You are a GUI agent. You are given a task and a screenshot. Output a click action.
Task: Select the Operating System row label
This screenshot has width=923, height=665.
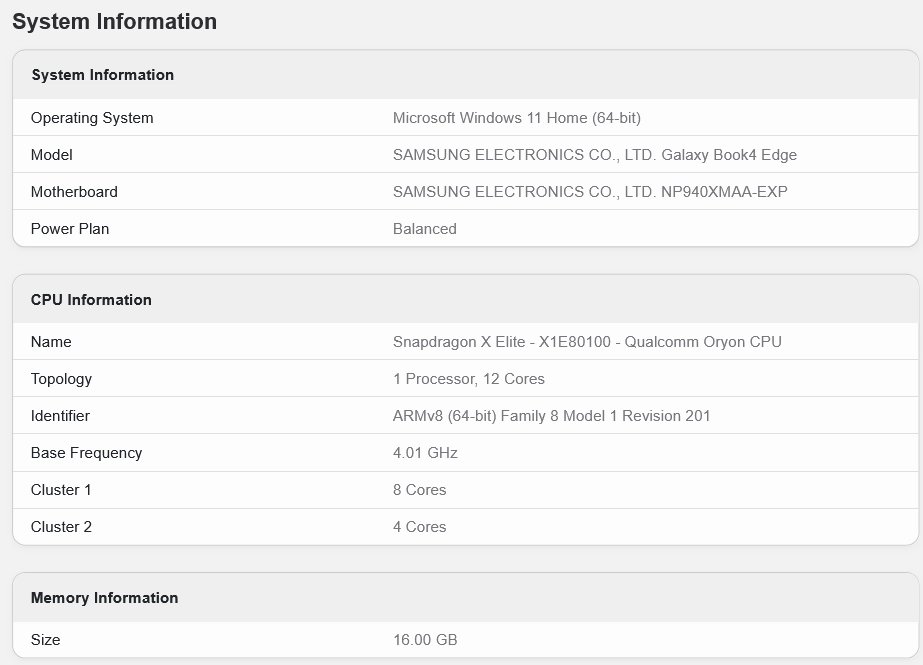[92, 118]
